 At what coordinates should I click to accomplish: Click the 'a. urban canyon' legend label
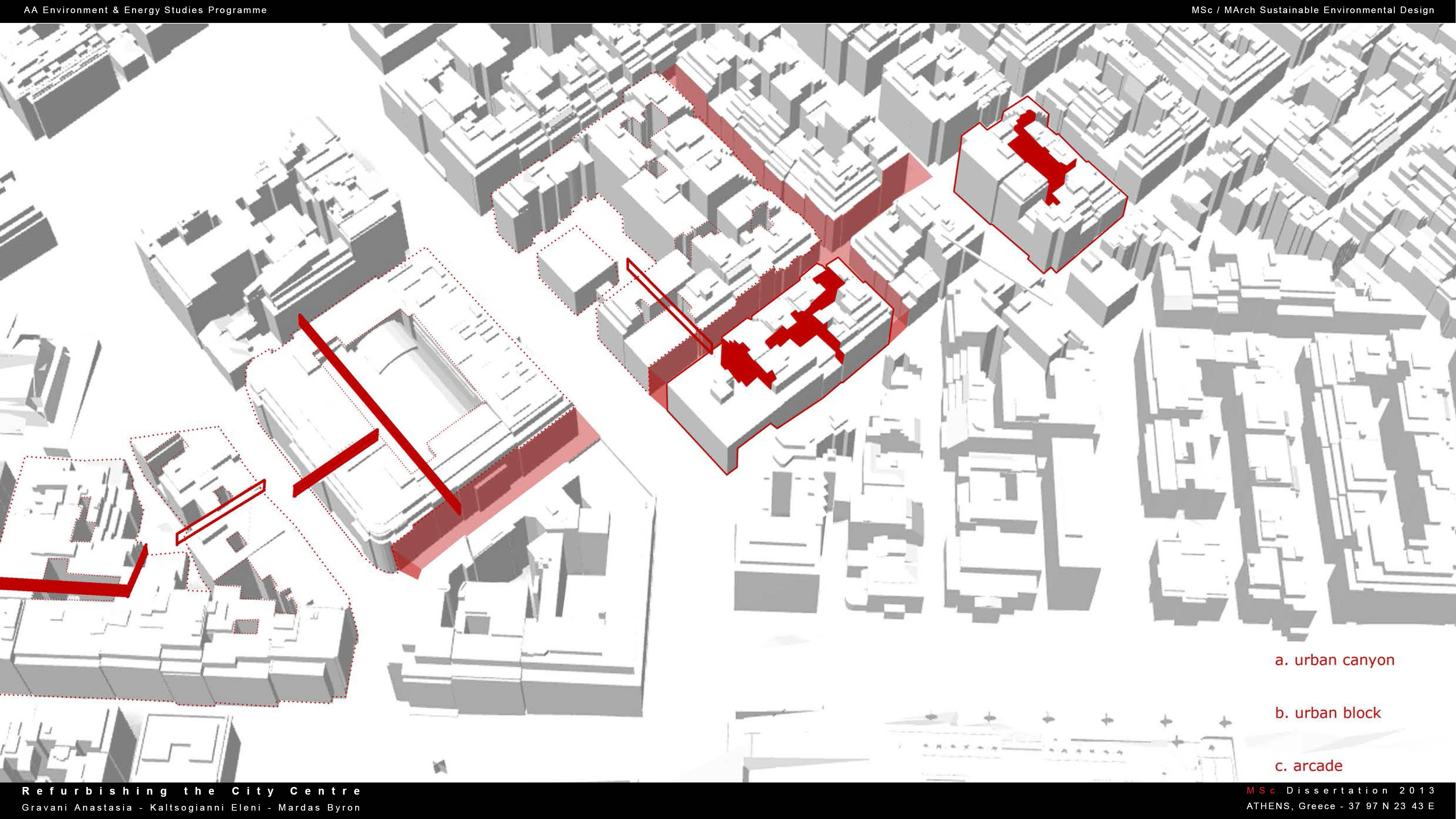point(1334,660)
